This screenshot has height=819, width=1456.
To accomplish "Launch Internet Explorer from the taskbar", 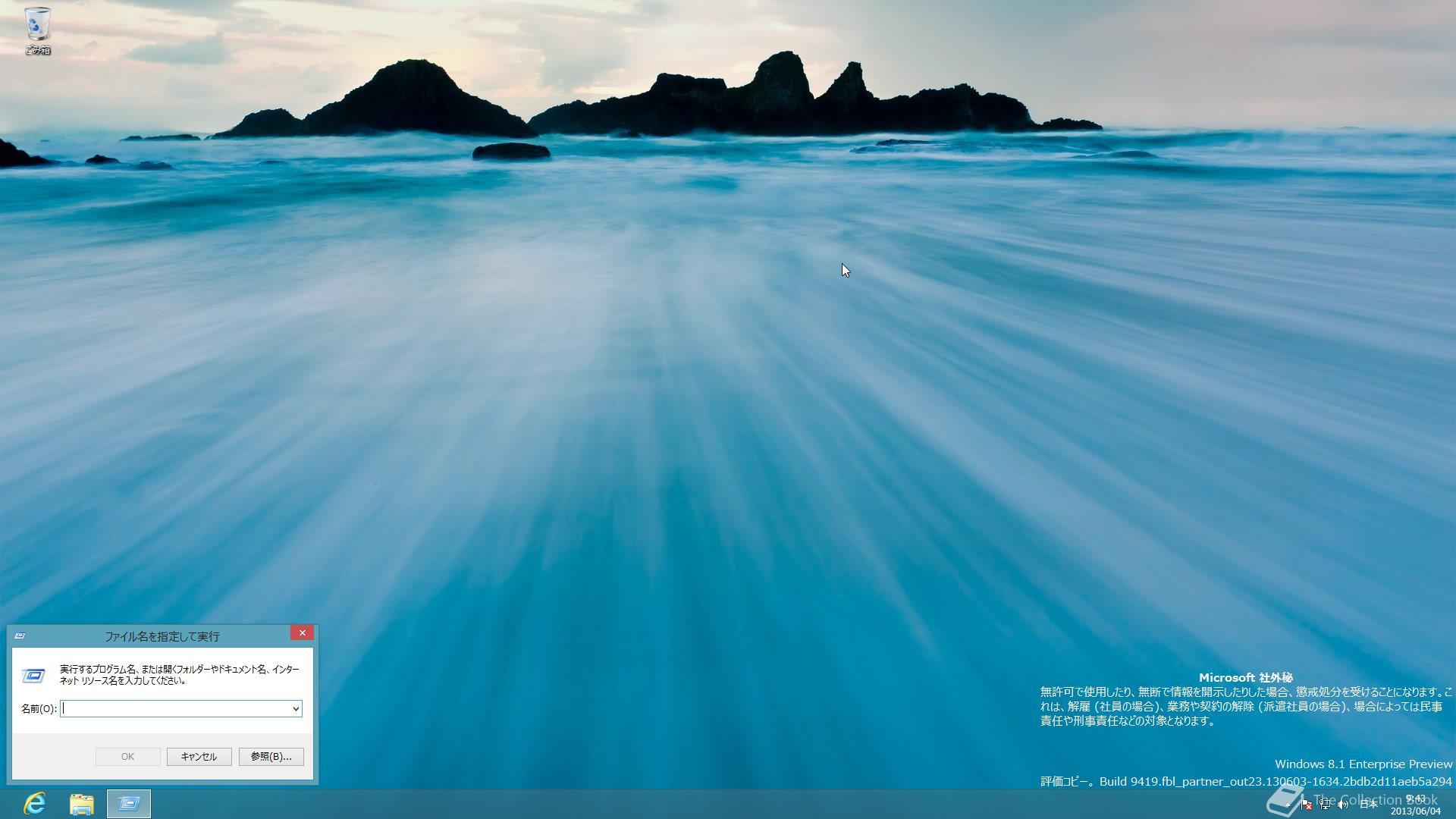I will pos(34,804).
